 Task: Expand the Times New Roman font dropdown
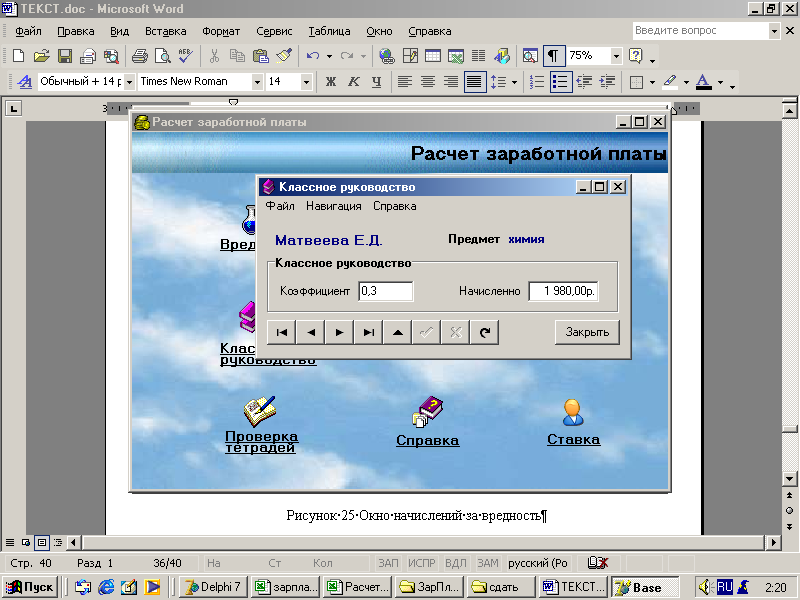coord(257,82)
